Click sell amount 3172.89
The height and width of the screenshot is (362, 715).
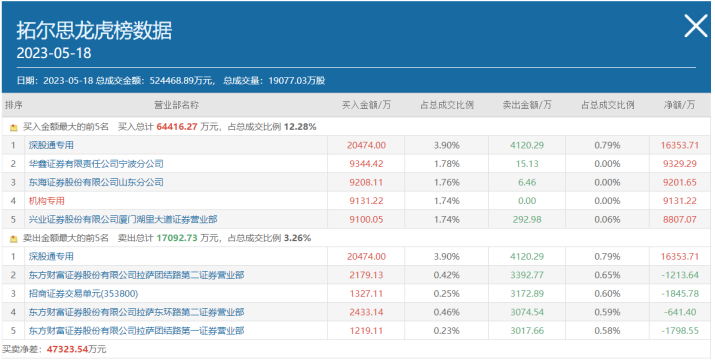point(527,294)
